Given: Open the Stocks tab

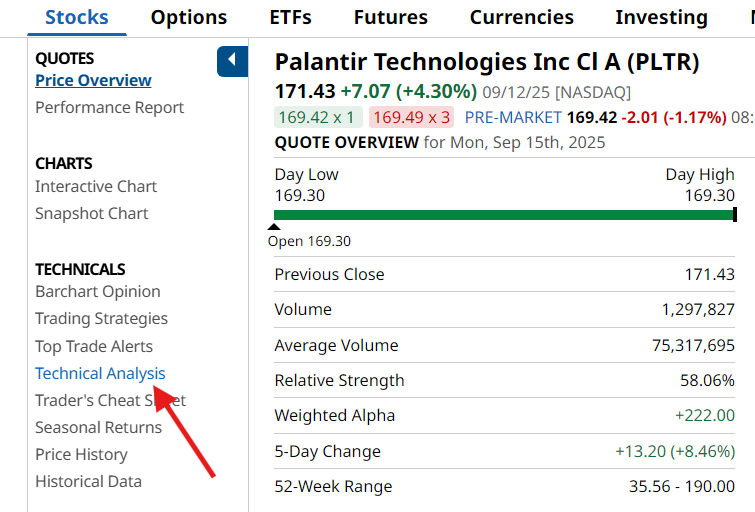Looking at the screenshot, I should [77, 17].
